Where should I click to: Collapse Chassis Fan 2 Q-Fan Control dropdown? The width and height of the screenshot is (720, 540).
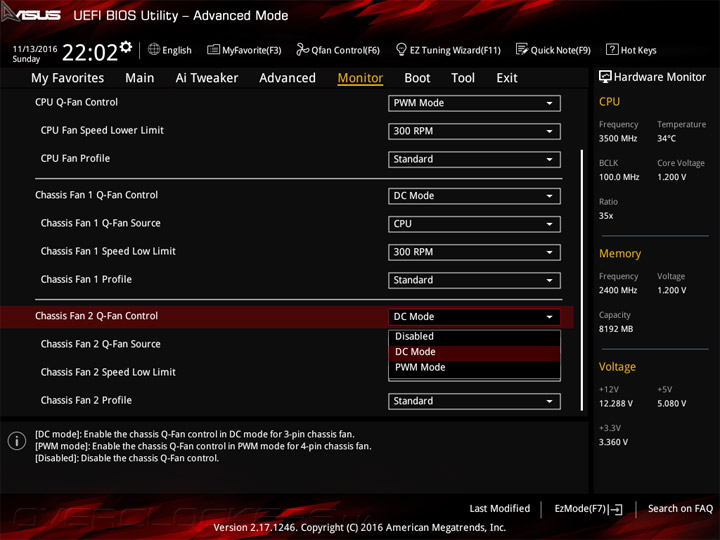tap(474, 317)
